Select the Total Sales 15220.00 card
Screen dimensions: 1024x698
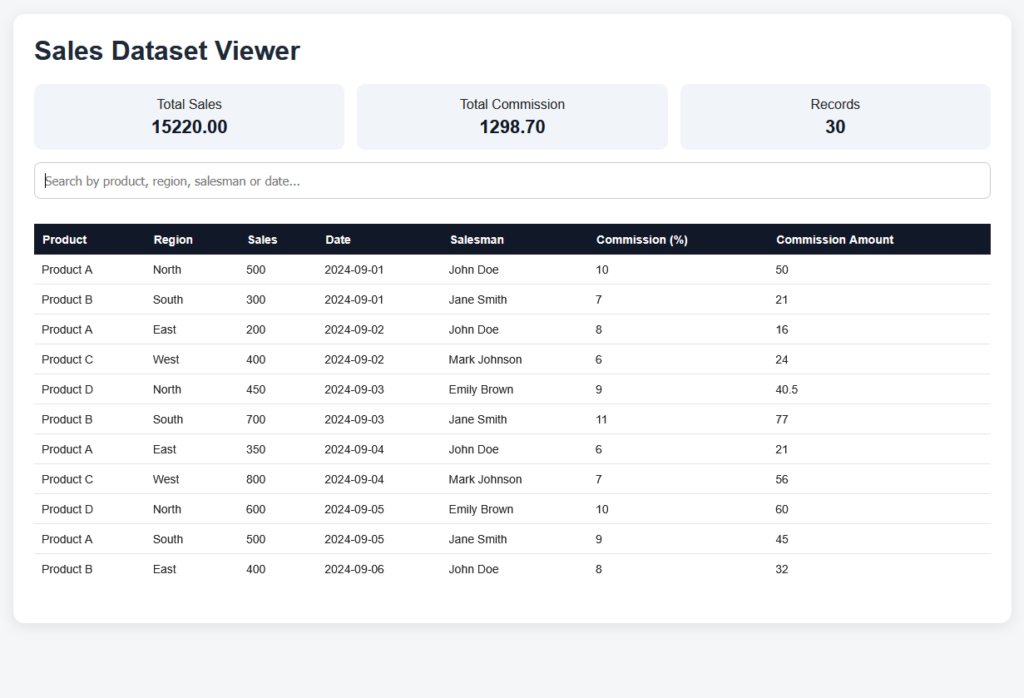click(189, 117)
